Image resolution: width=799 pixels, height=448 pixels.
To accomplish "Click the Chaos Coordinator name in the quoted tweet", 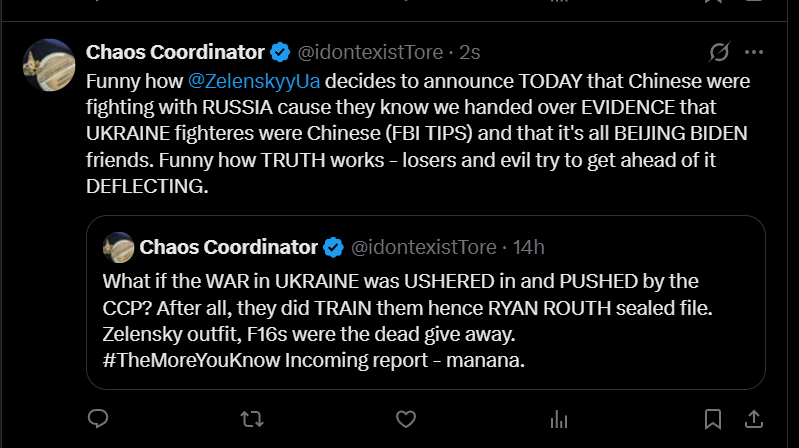I will tap(229, 246).
